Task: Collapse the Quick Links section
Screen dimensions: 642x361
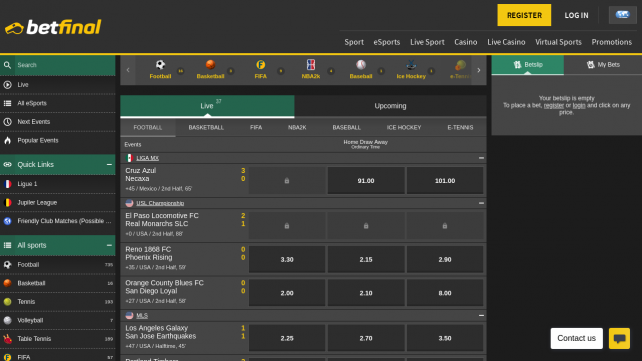Action: click(x=109, y=165)
